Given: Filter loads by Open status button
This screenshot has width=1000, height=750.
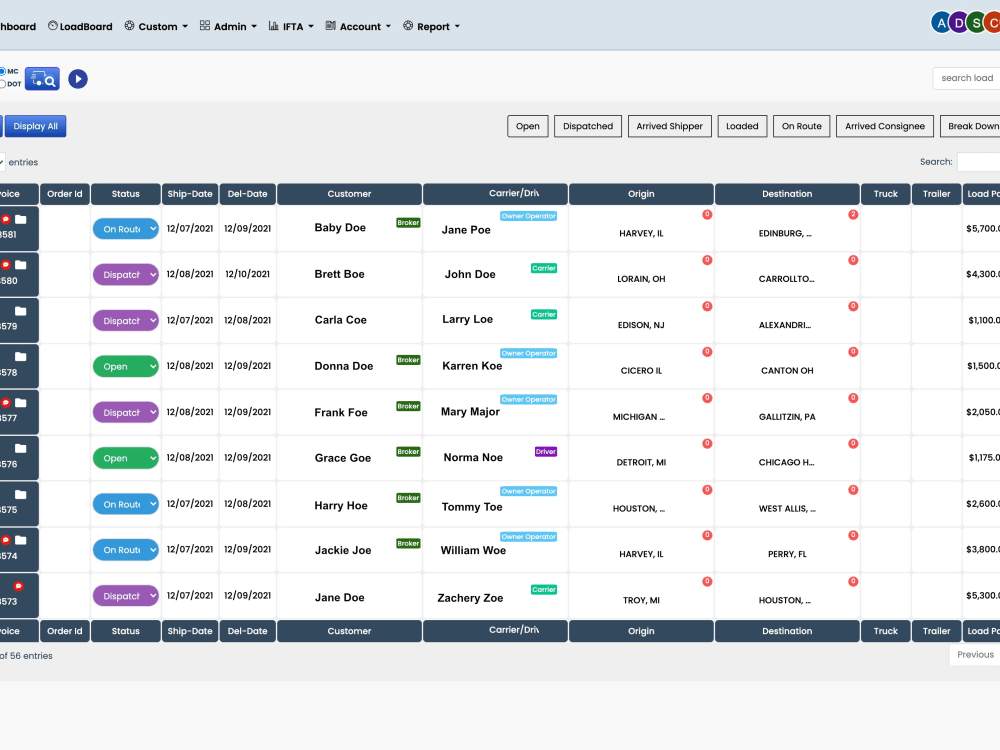Looking at the screenshot, I should pos(528,126).
